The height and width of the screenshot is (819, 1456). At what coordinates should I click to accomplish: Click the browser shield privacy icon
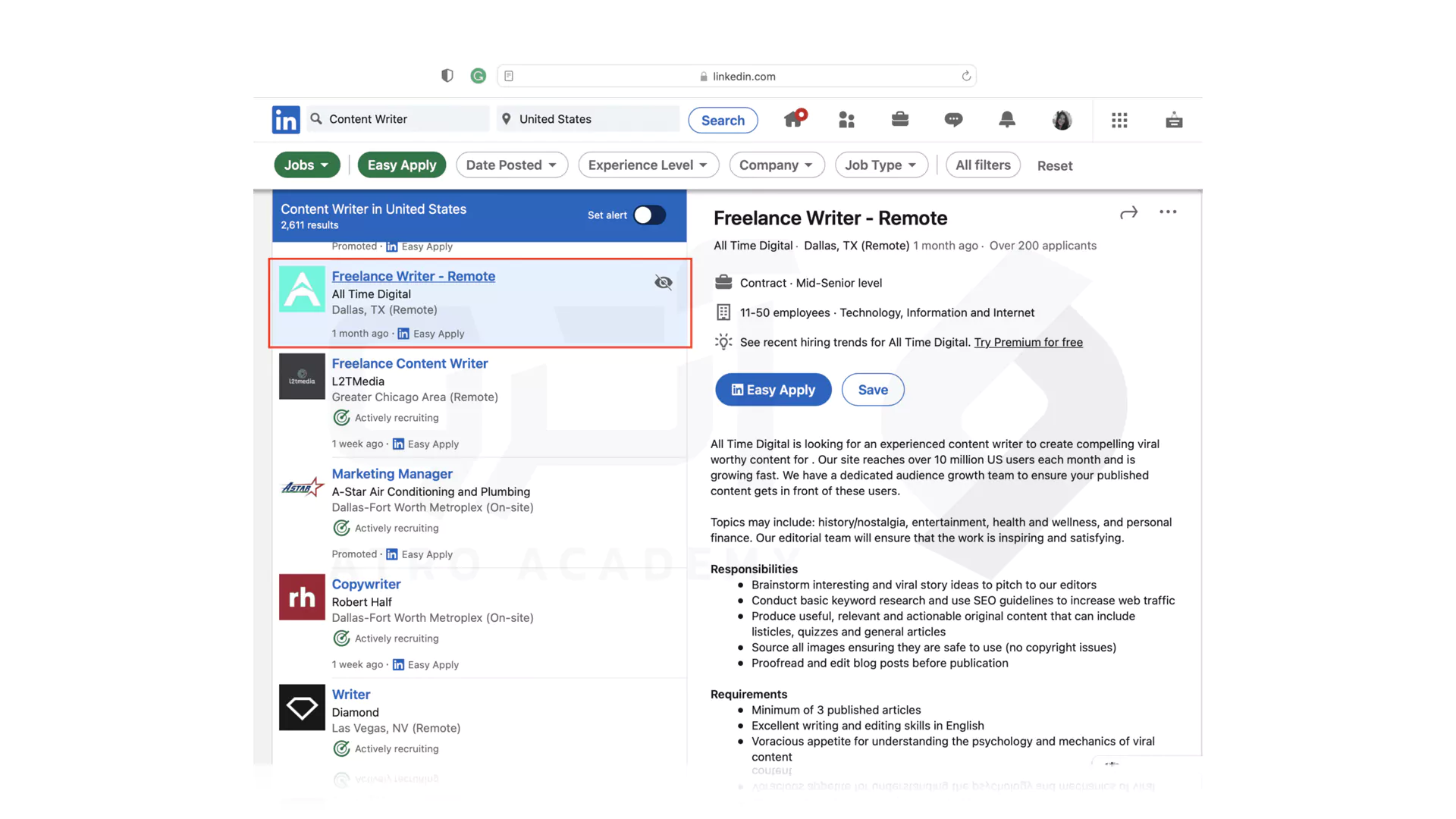pos(447,76)
